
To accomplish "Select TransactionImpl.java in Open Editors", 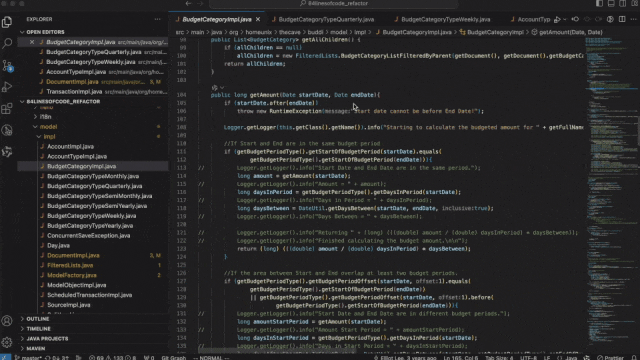I will (x=93, y=92).
